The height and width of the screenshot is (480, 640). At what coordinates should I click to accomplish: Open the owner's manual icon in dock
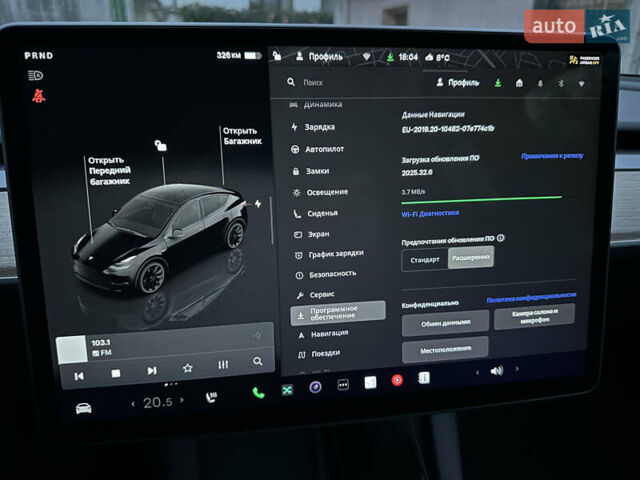[x=424, y=378]
